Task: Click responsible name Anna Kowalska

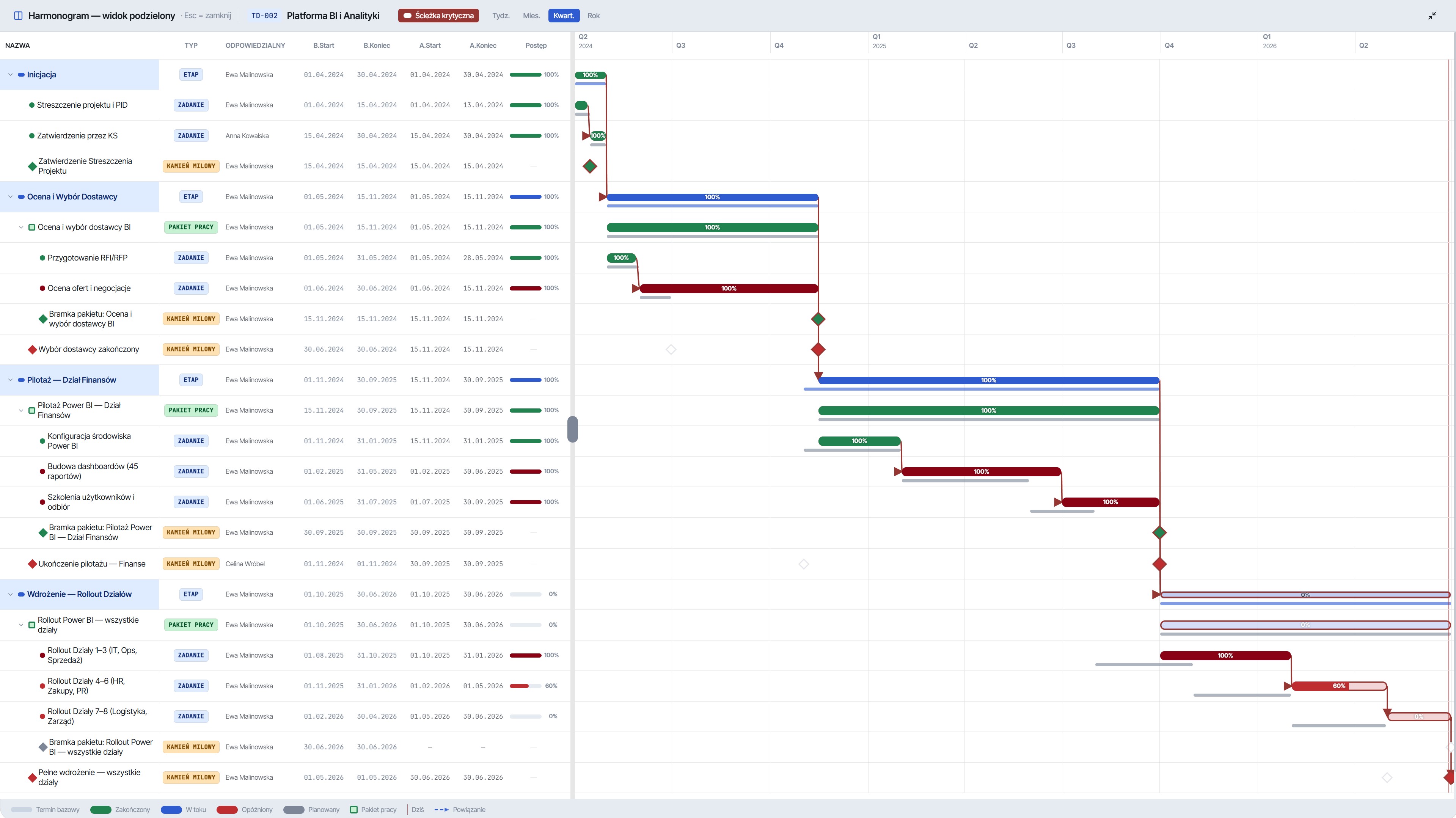Action: [247, 136]
